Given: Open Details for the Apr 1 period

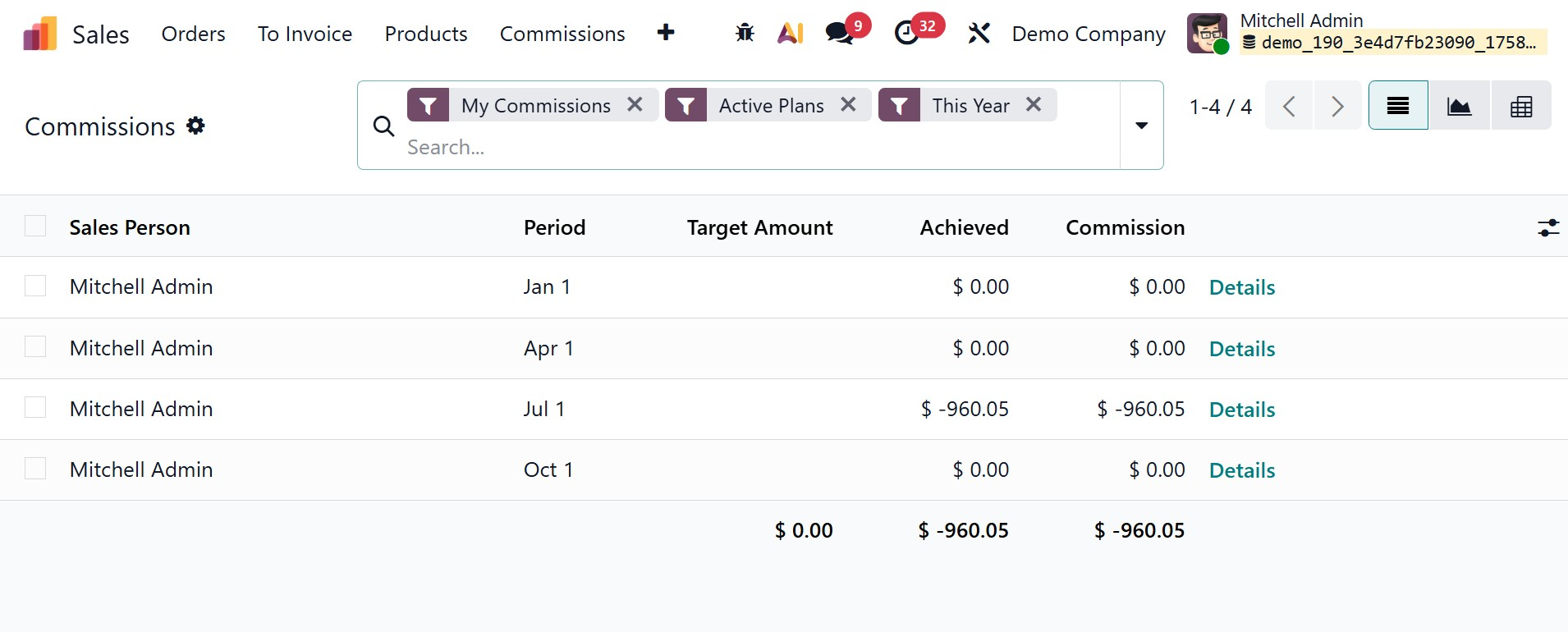Looking at the screenshot, I should [1241, 349].
